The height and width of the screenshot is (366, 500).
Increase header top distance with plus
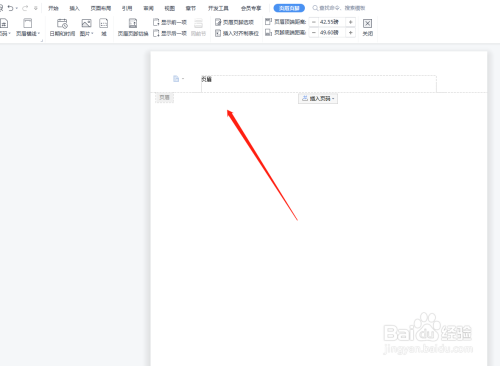[350, 22]
